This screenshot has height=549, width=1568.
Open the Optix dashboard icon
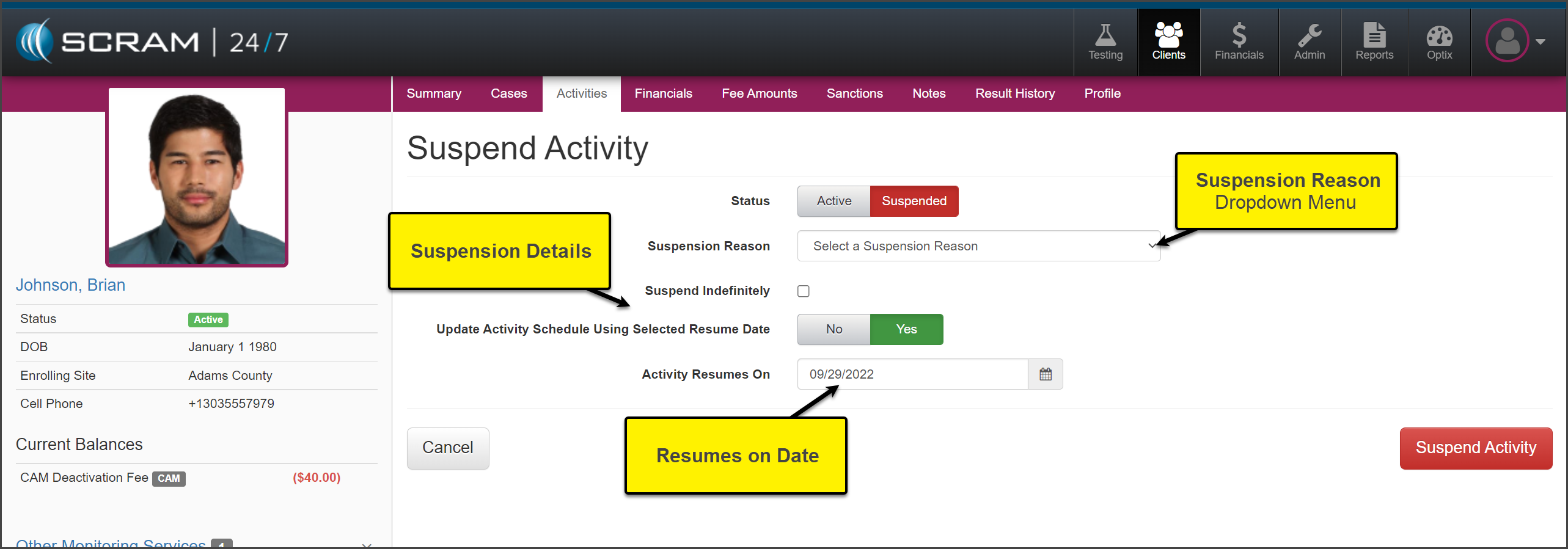[x=1439, y=35]
